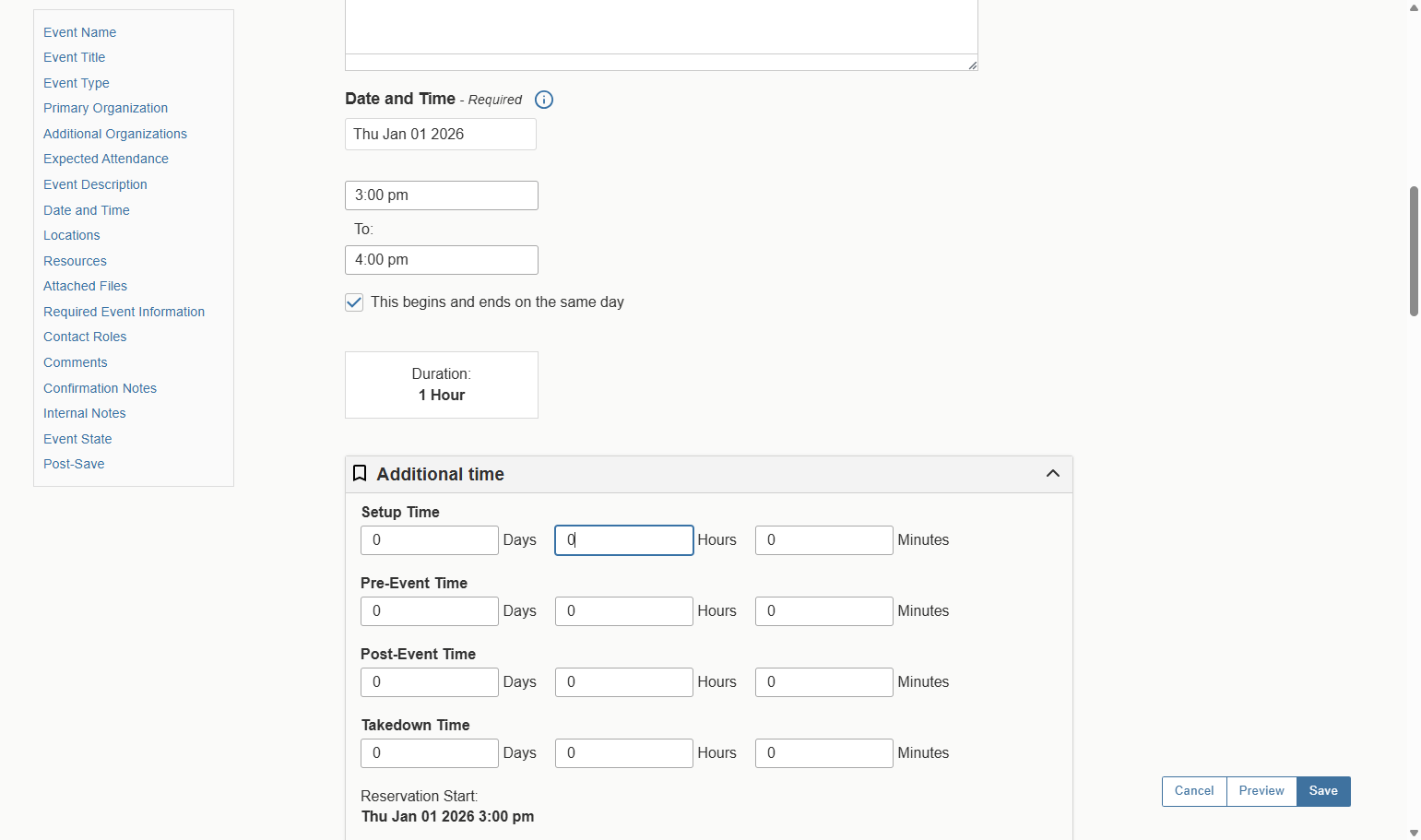The height and width of the screenshot is (840, 1421).
Task: Click the page vertical scrollbar thumb
Action: coord(1414,252)
